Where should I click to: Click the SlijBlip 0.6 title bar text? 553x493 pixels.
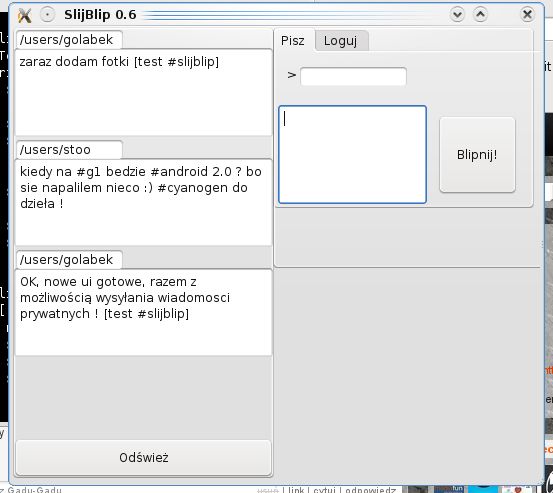(100, 15)
